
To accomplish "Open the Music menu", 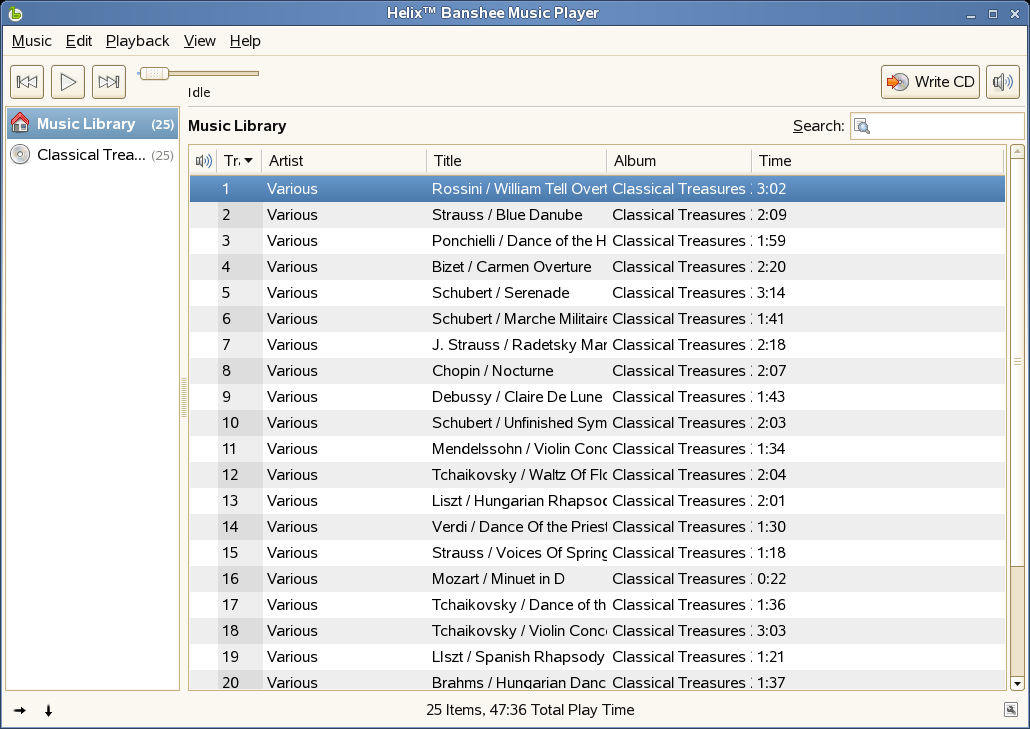I will tap(32, 41).
